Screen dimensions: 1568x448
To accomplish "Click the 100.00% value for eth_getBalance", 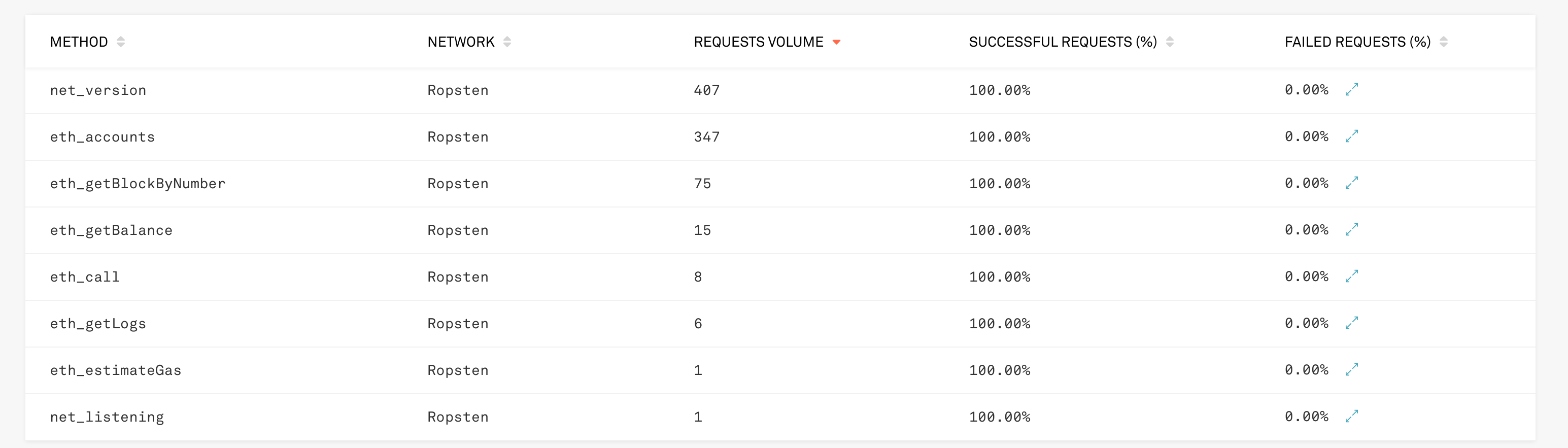I will pyautogui.click(x=999, y=230).
